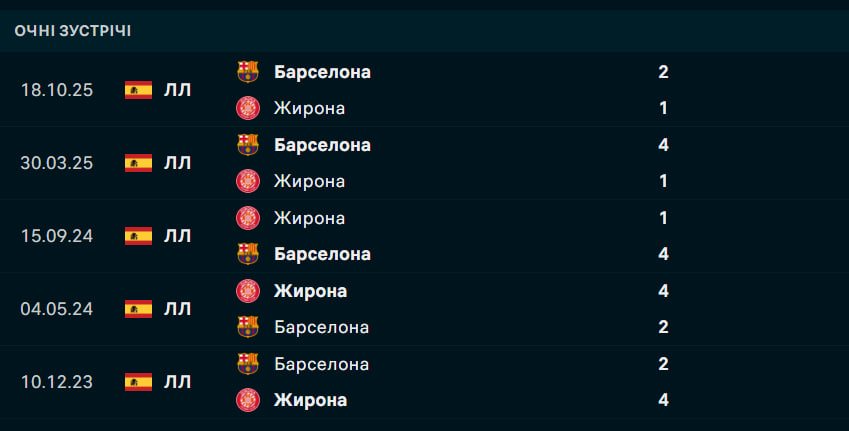Viewport: 849px width, 431px height.
Task: Click Girona's score 4 in 10.12.23 match
Action: (664, 400)
